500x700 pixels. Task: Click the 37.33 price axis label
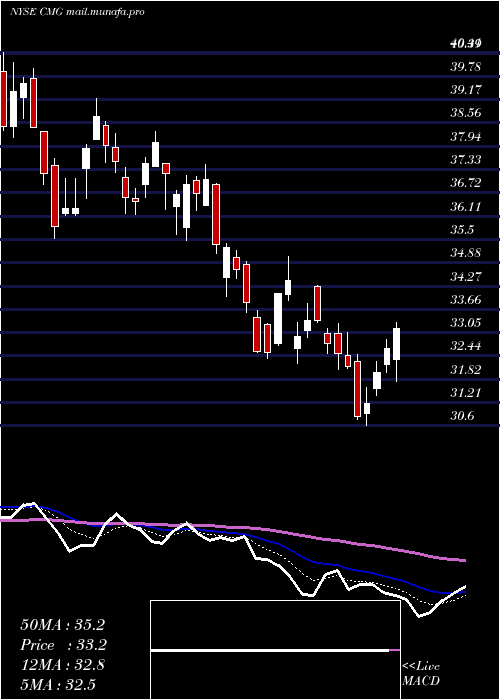pyautogui.click(x=465, y=160)
